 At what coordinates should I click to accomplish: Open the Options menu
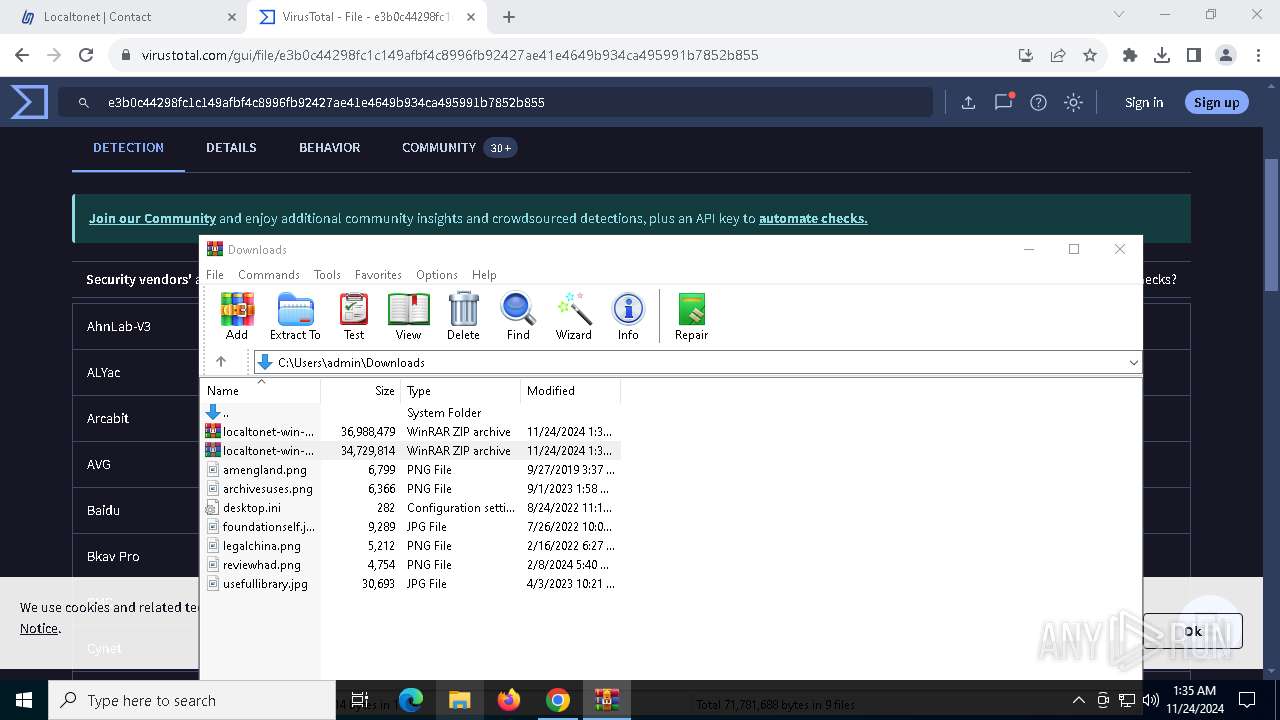[x=437, y=274]
